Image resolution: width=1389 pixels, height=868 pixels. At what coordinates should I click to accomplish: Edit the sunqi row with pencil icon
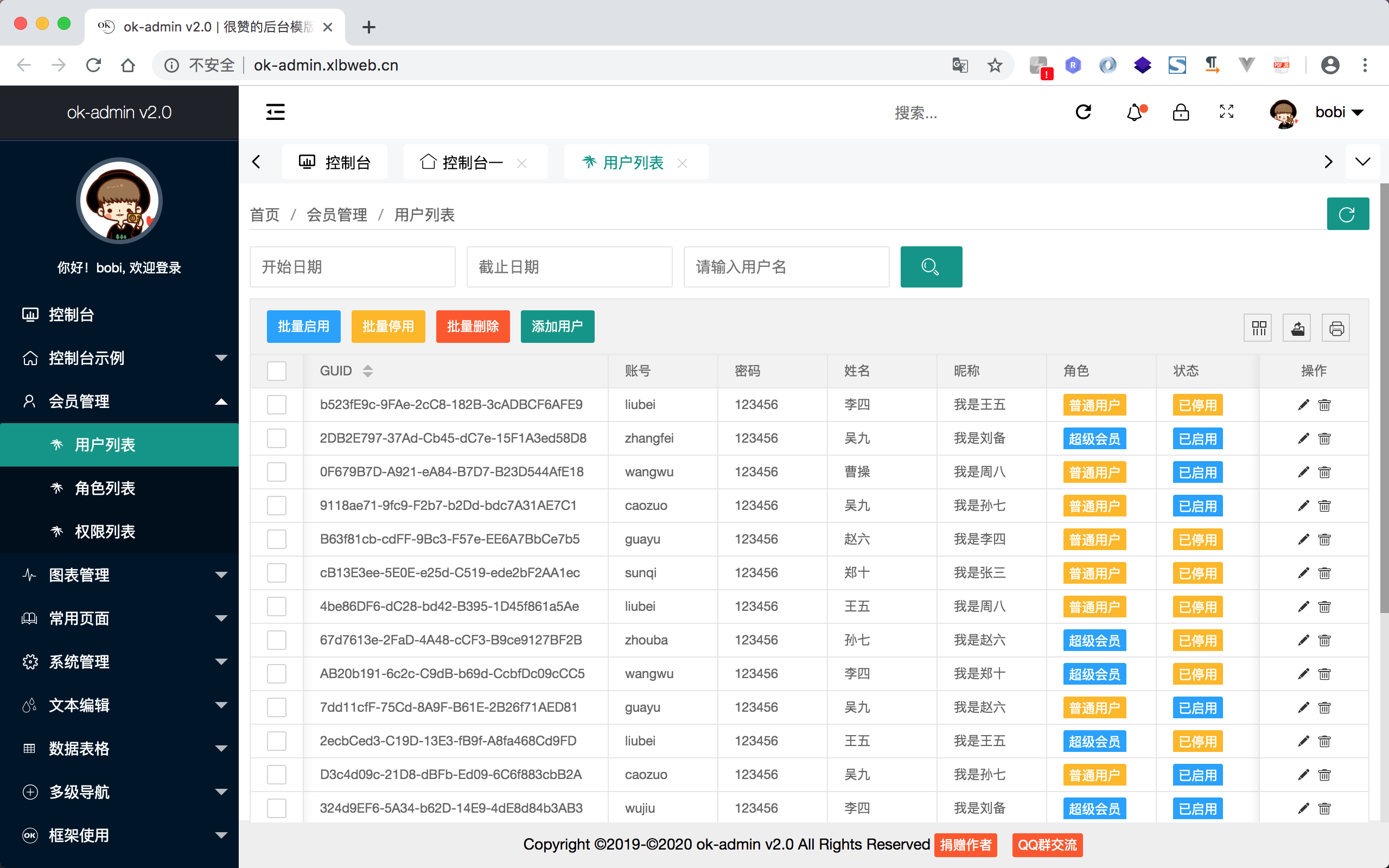1303,573
